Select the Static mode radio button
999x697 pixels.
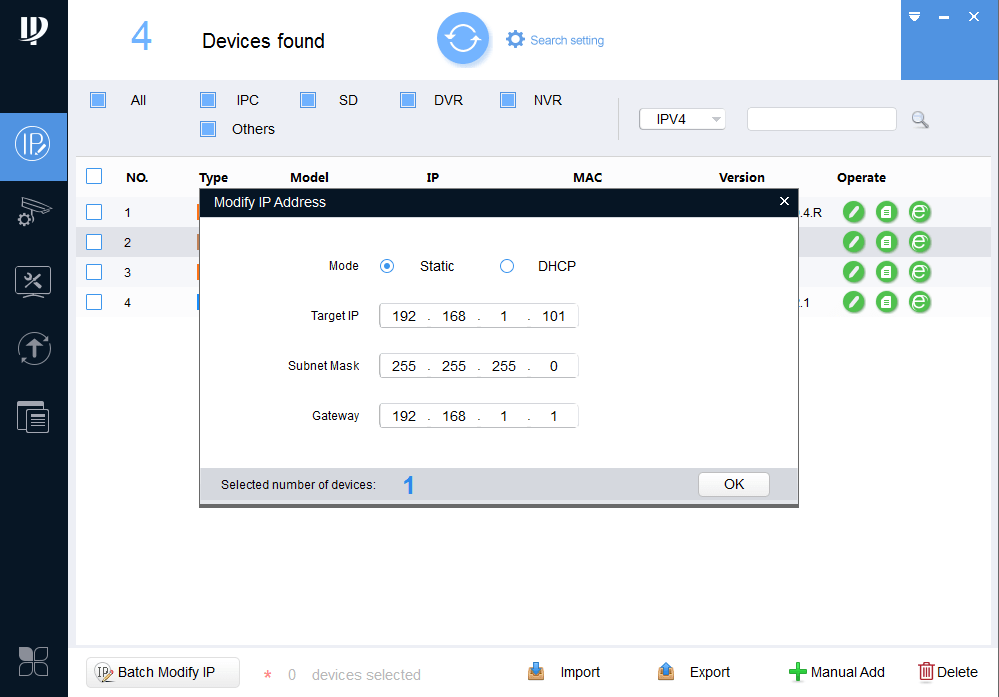(387, 266)
